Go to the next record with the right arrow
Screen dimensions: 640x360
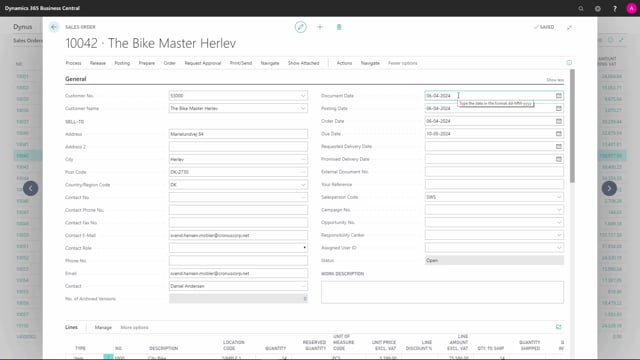pyautogui.click(x=609, y=188)
